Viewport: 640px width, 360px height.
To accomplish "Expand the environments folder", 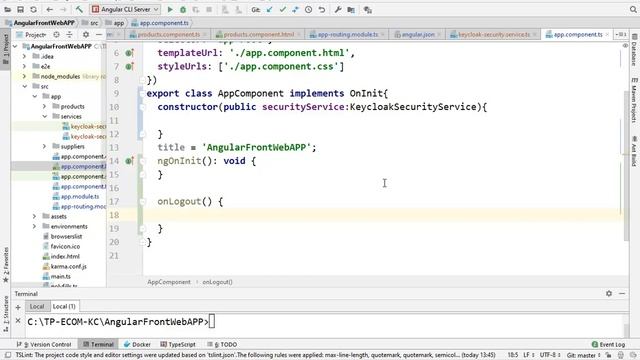I will click(x=35, y=226).
